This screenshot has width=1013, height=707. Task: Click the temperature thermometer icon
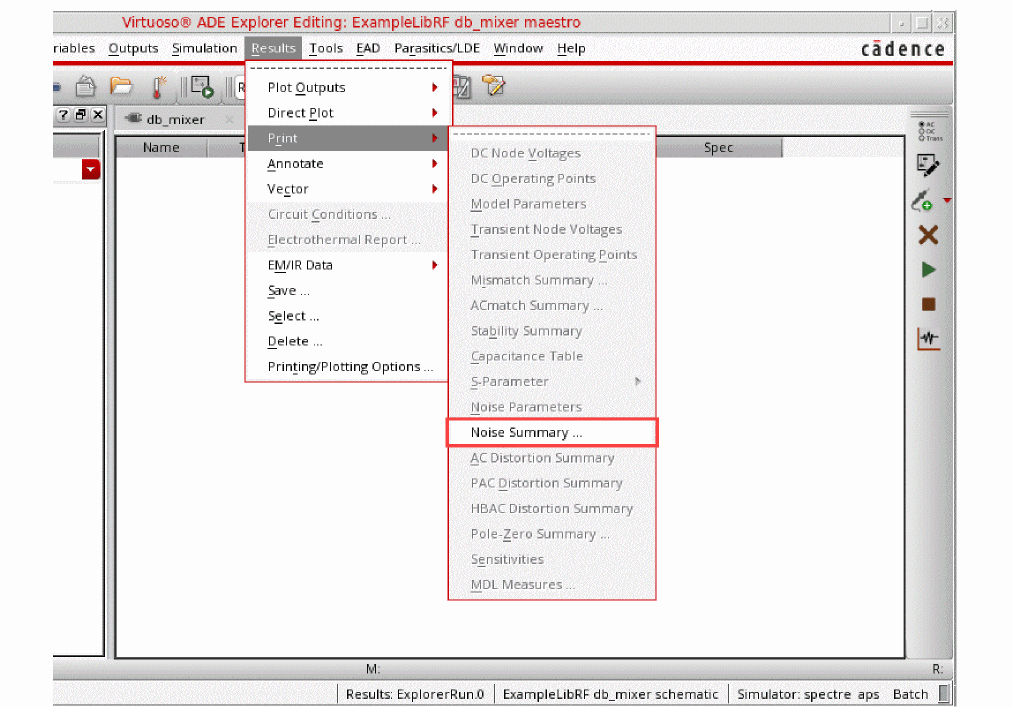[158, 87]
